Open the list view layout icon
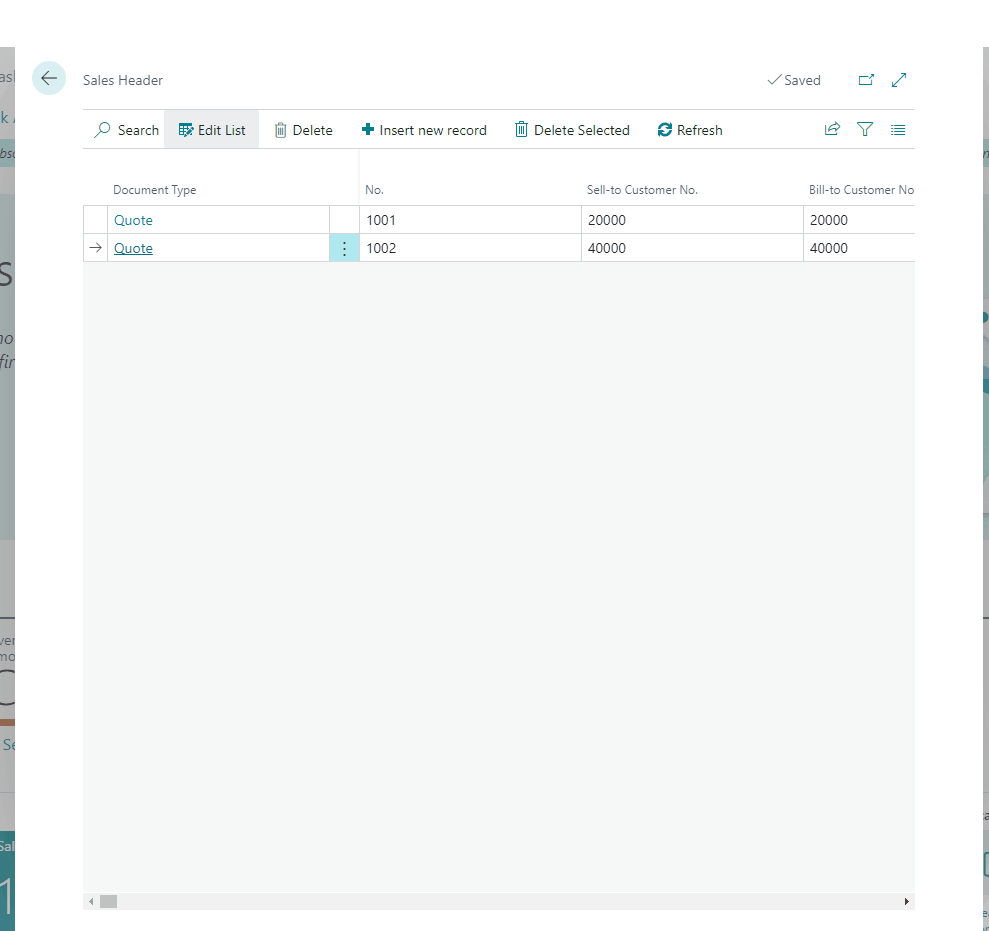 pyautogui.click(x=898, y=130)
